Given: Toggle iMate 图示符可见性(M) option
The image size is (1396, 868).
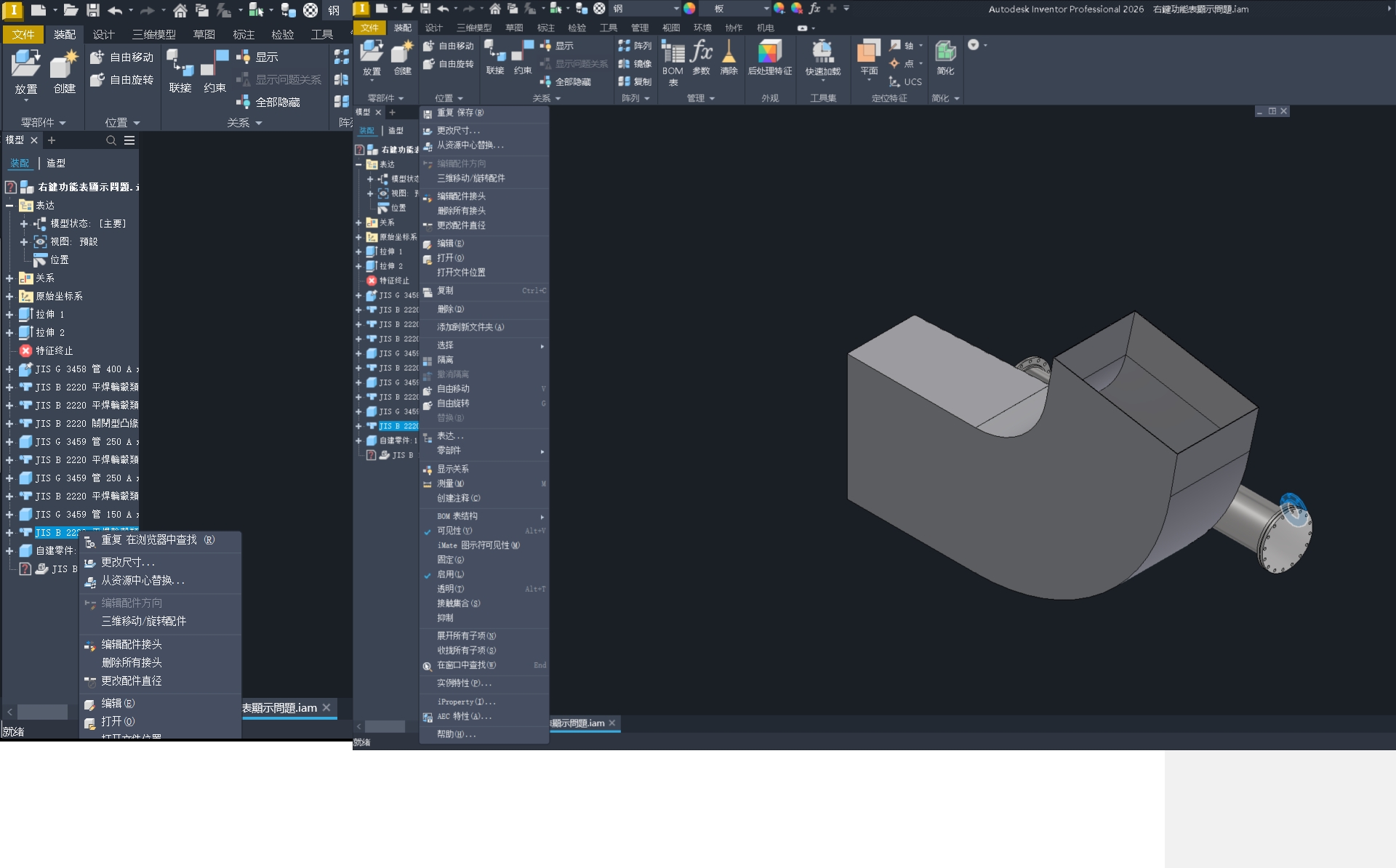Looking at the screenshot, I should click(x=484, y=545).
